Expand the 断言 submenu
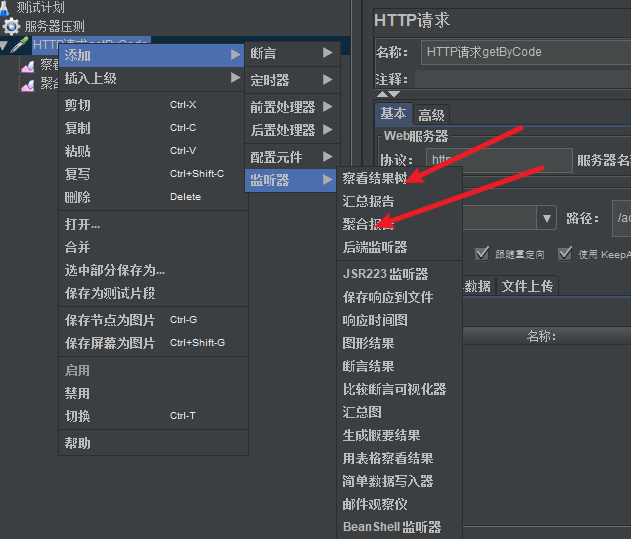 [293, 53]
